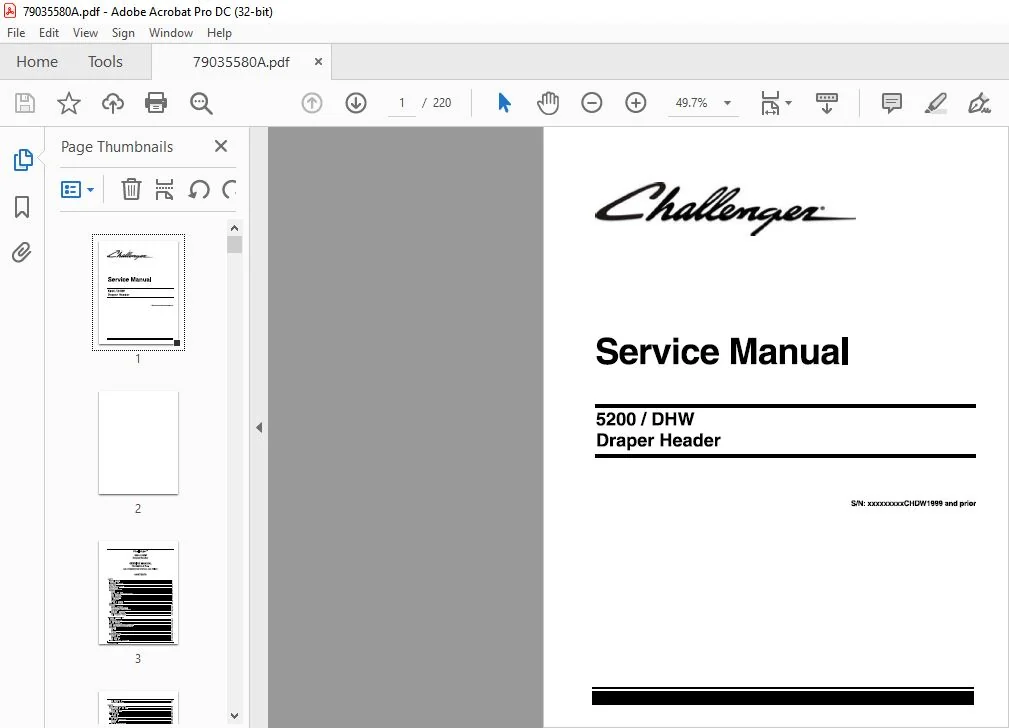This screenshot has width=1009, height=728.
Task: Open the Sign menu
Action: coord(123,33)
